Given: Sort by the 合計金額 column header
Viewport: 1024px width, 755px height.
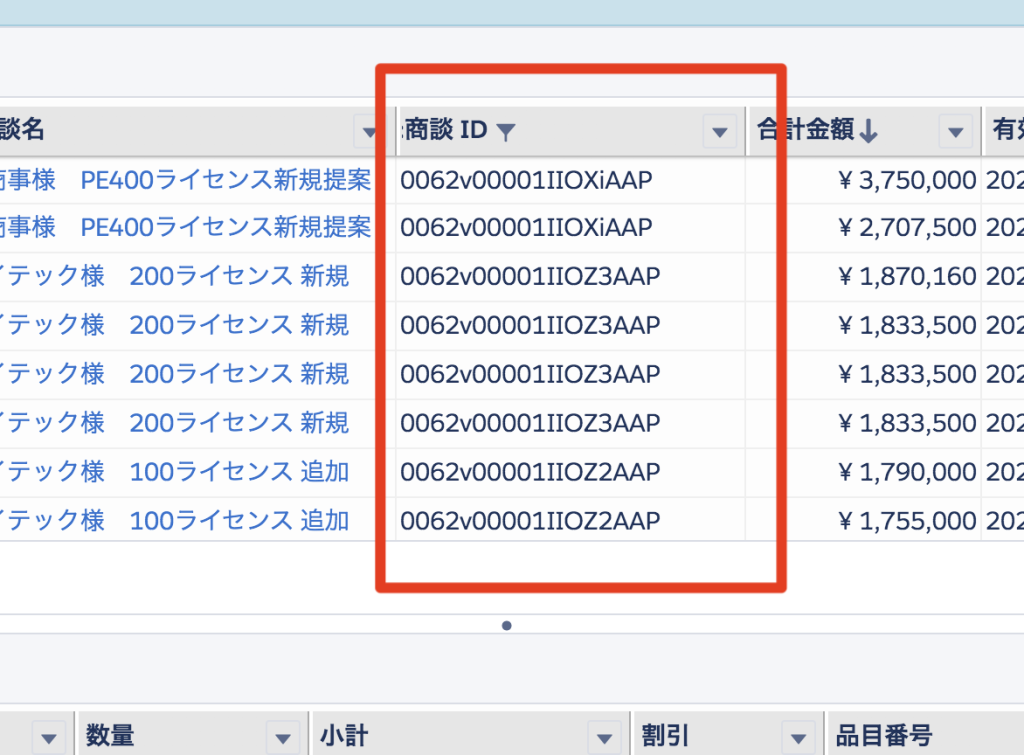Looking at the screenshot, I should click(x=806, y=130).
